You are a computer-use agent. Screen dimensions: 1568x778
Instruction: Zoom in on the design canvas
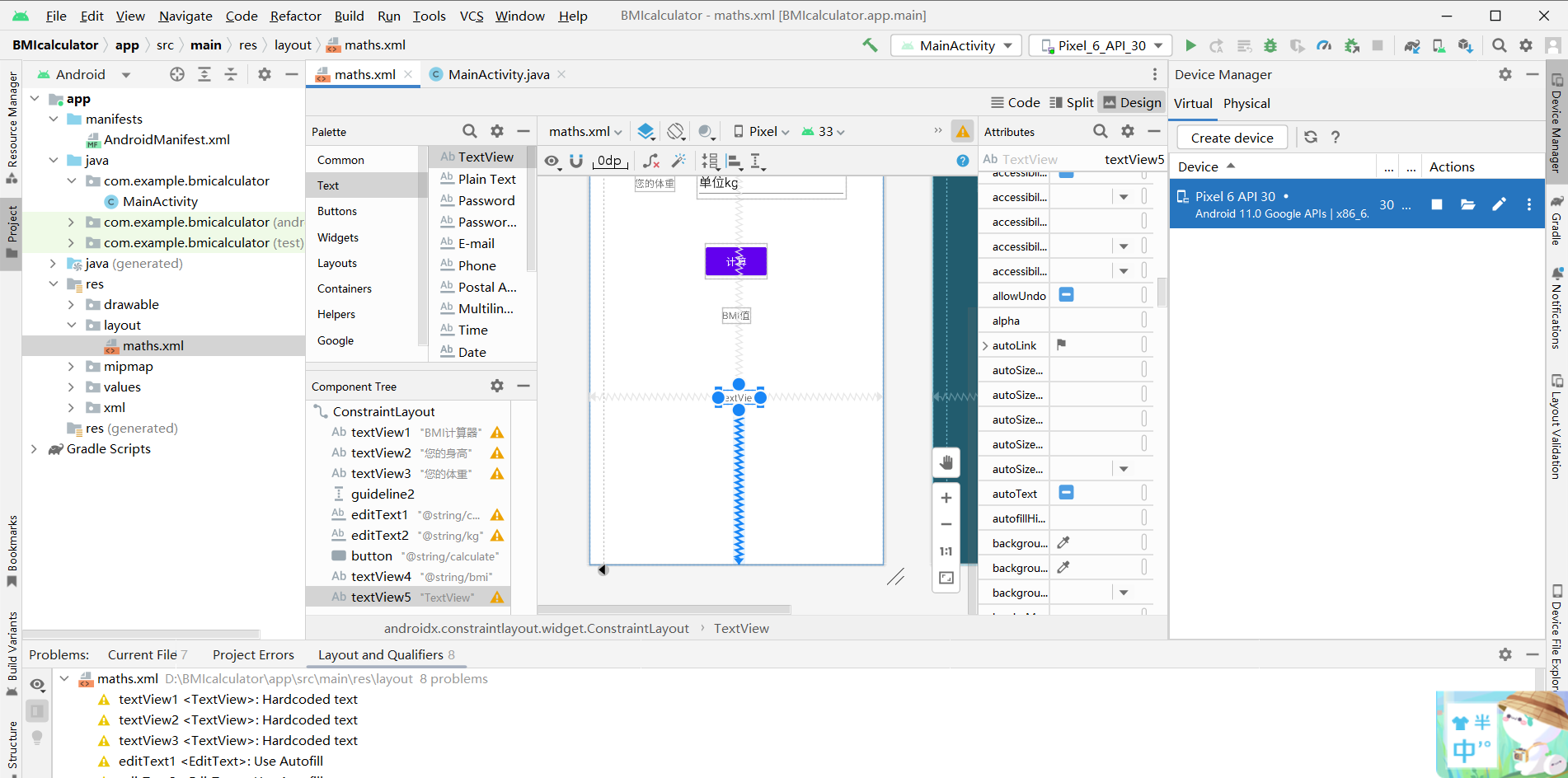pos(946,498)
